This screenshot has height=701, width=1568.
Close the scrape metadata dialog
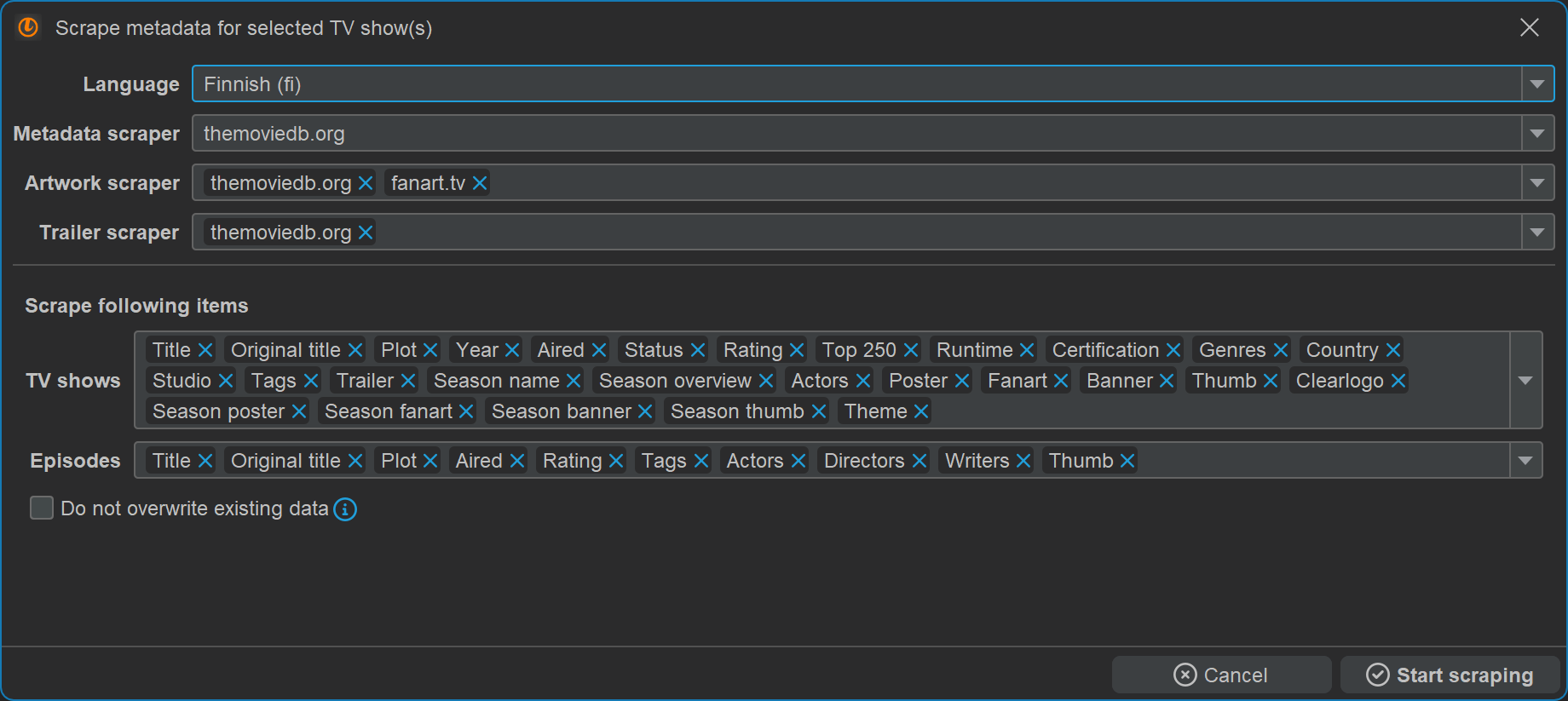tap(1530, 27)
